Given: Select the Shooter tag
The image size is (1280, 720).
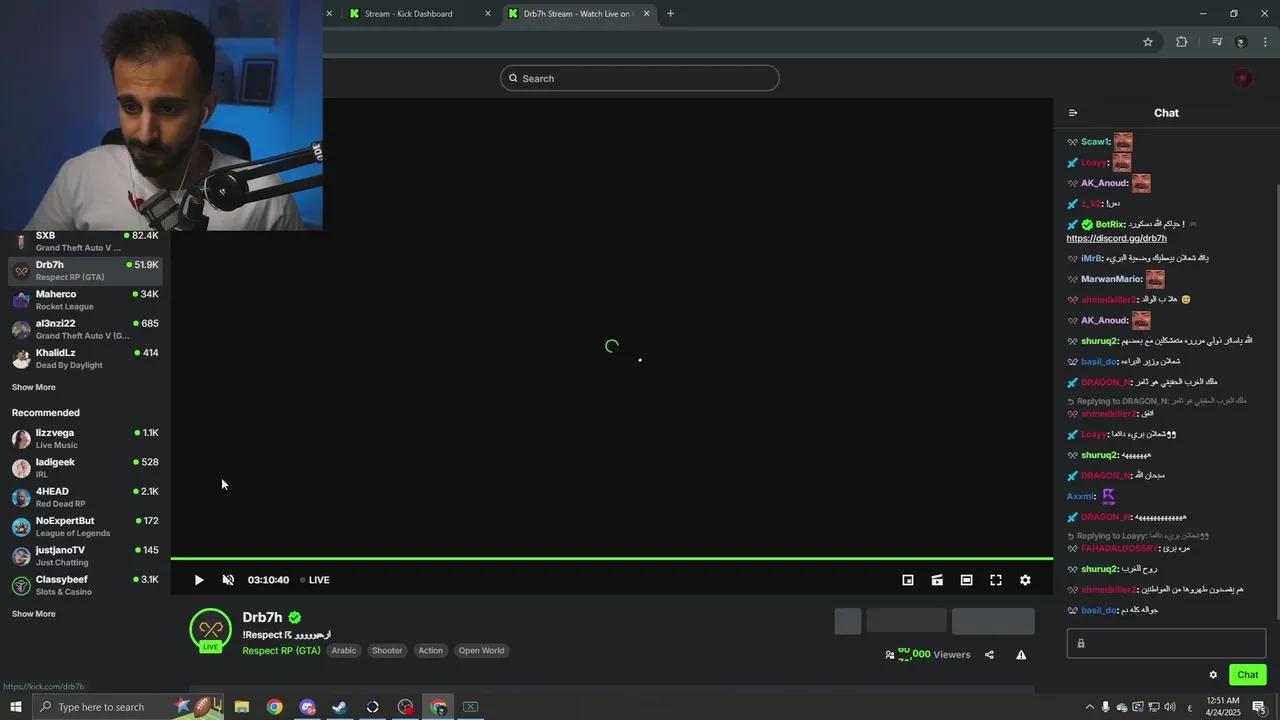Looking at the screenshot, I should tap(387, 651).
